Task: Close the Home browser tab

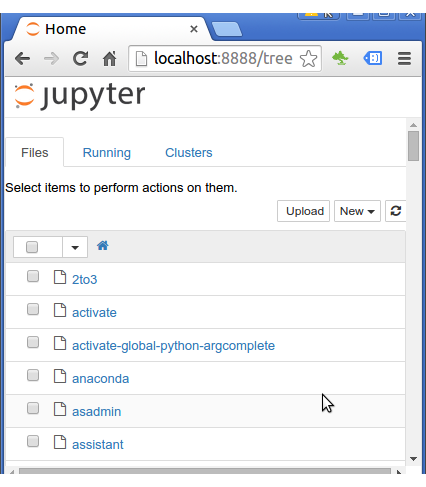Action: pos(194,29)
